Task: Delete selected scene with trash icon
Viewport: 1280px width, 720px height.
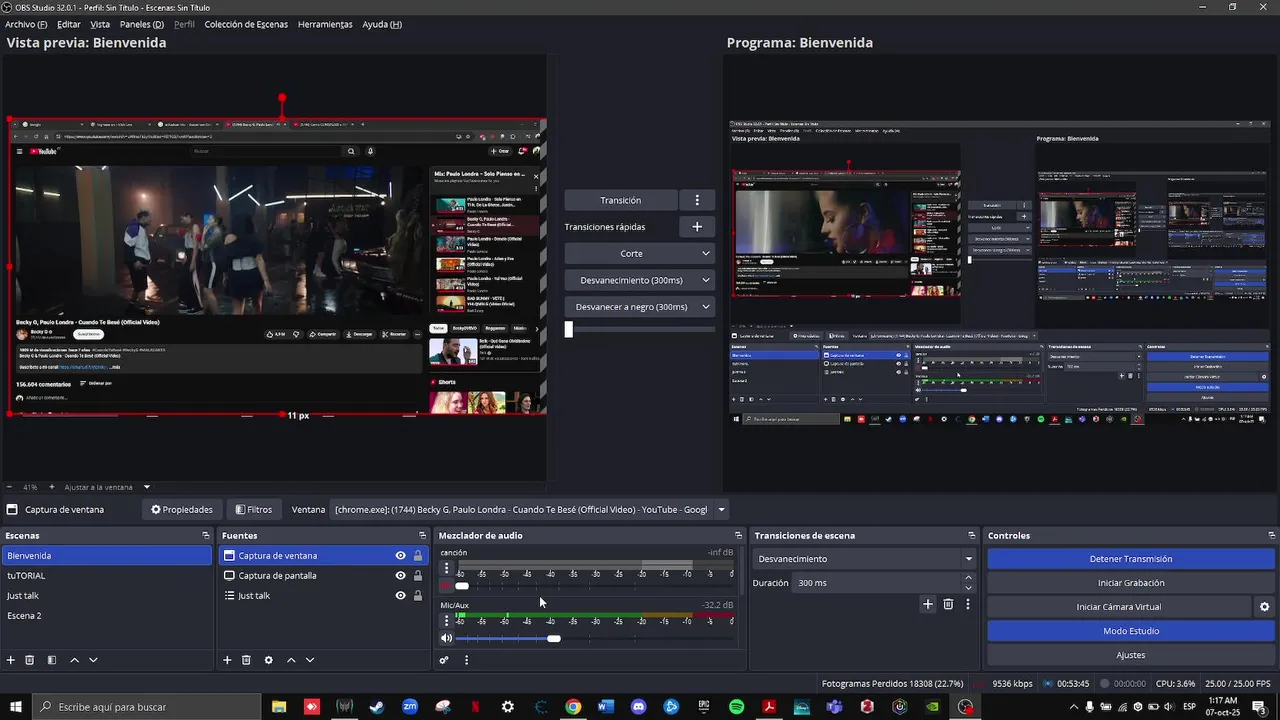Action: pyautogui.click(x=30, y=660)
